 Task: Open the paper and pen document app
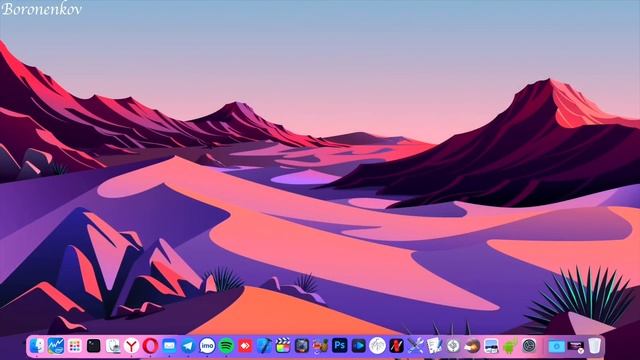pos(434,346)
